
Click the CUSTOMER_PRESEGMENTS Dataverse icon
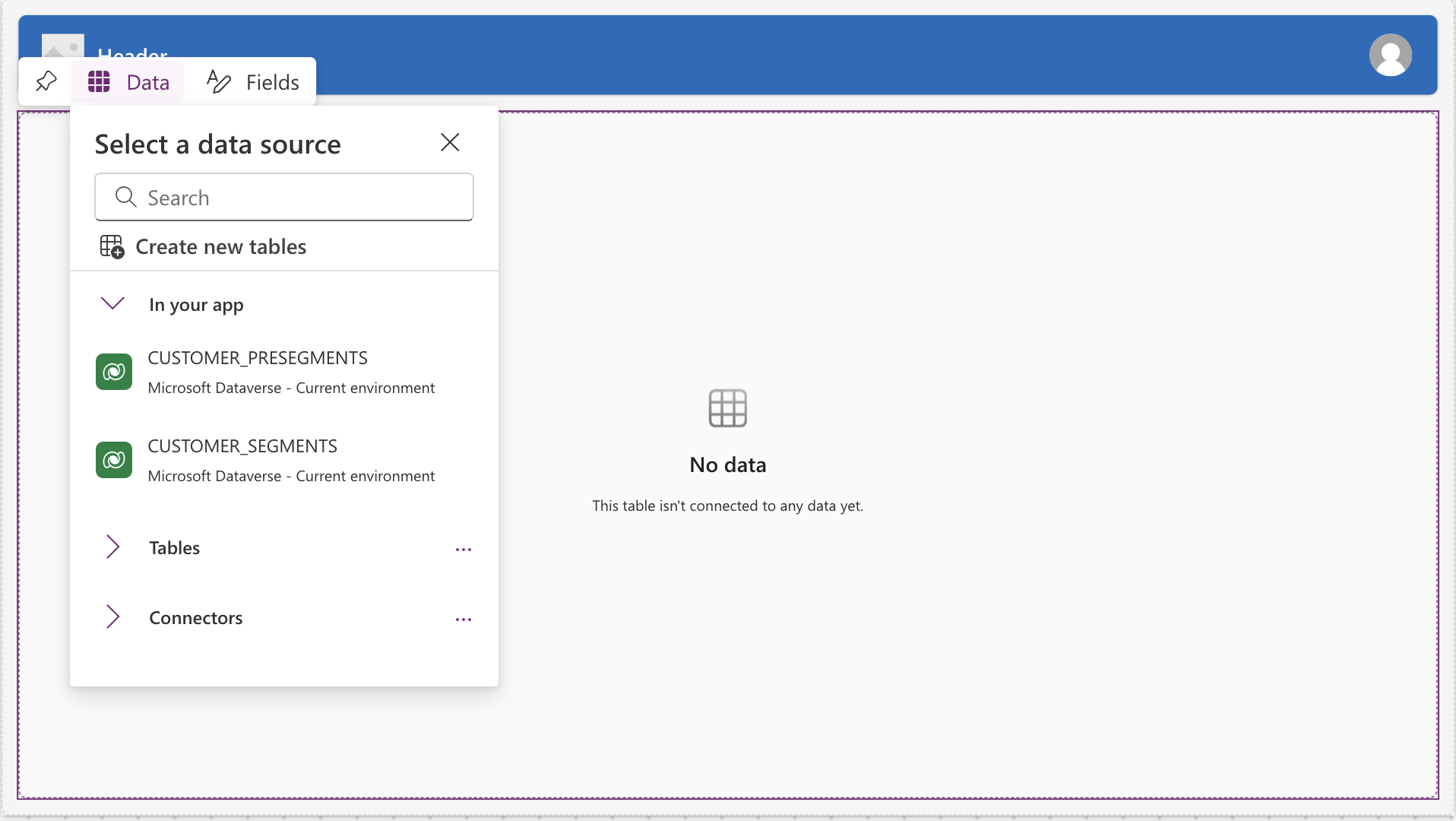point(114,372)
